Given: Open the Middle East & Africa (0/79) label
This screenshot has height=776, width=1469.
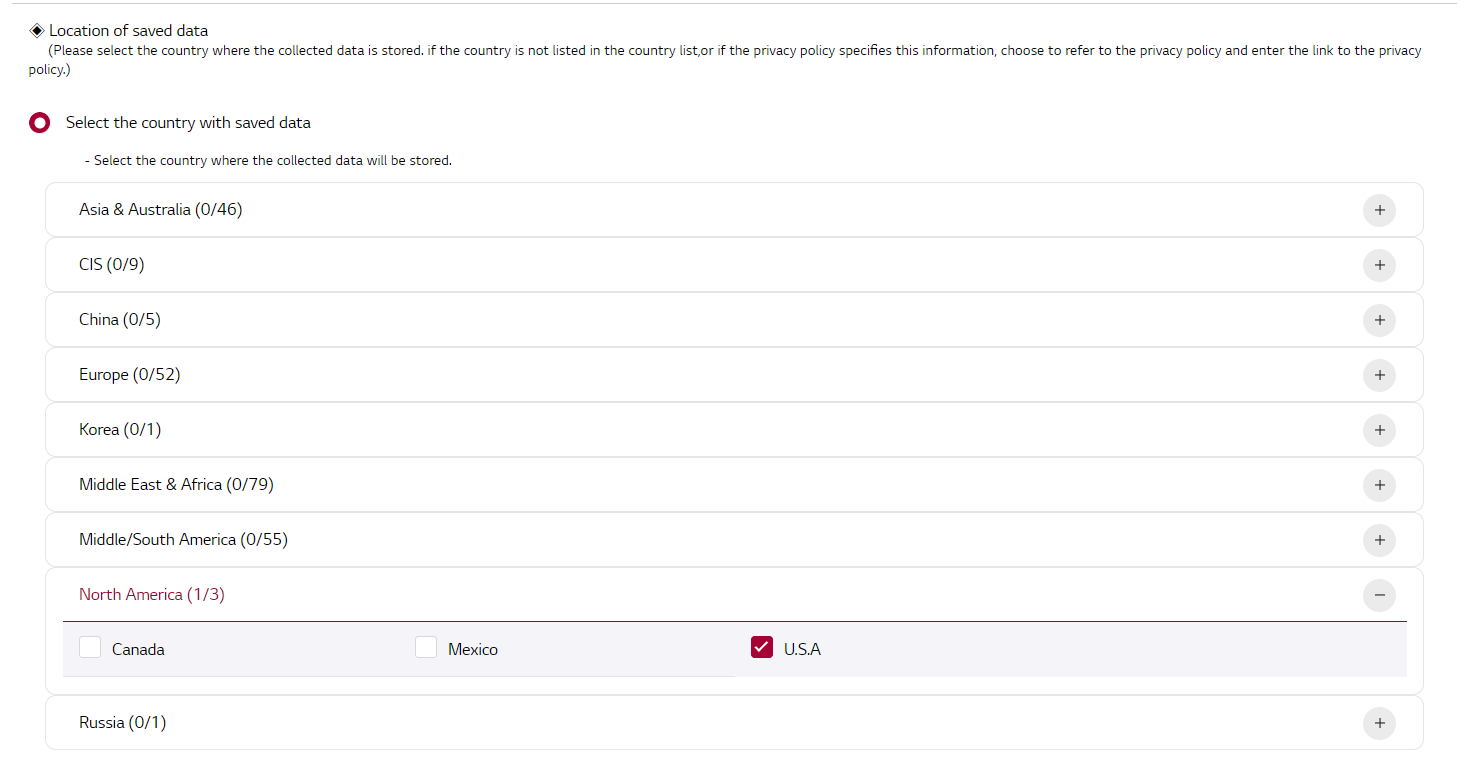Looking at the screenshot, I should [x=176, y=485].
